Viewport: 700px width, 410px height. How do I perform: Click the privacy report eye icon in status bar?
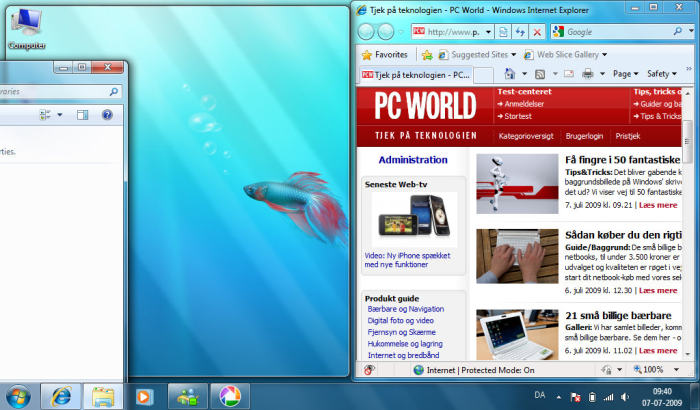point(369,370)
